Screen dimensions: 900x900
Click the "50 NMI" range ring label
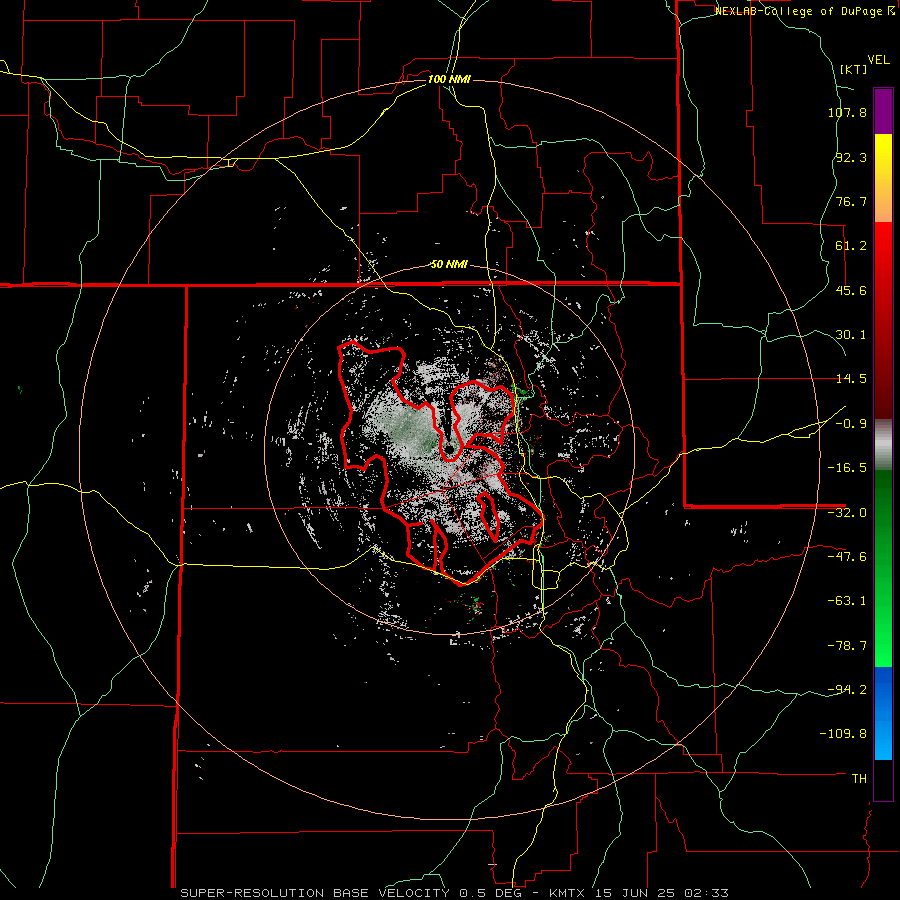449,264
